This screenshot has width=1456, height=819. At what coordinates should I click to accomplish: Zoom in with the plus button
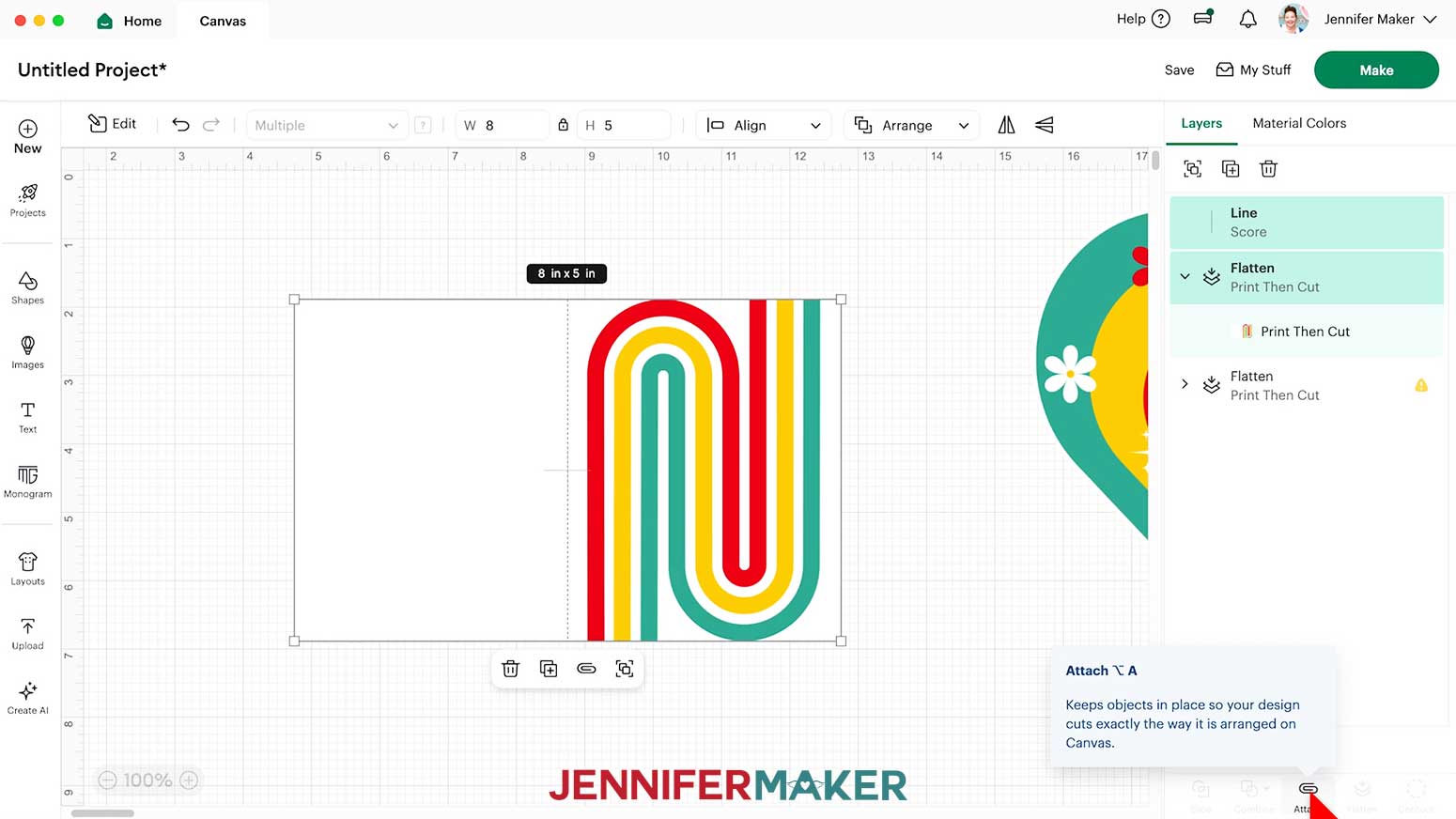coord(189,780)
